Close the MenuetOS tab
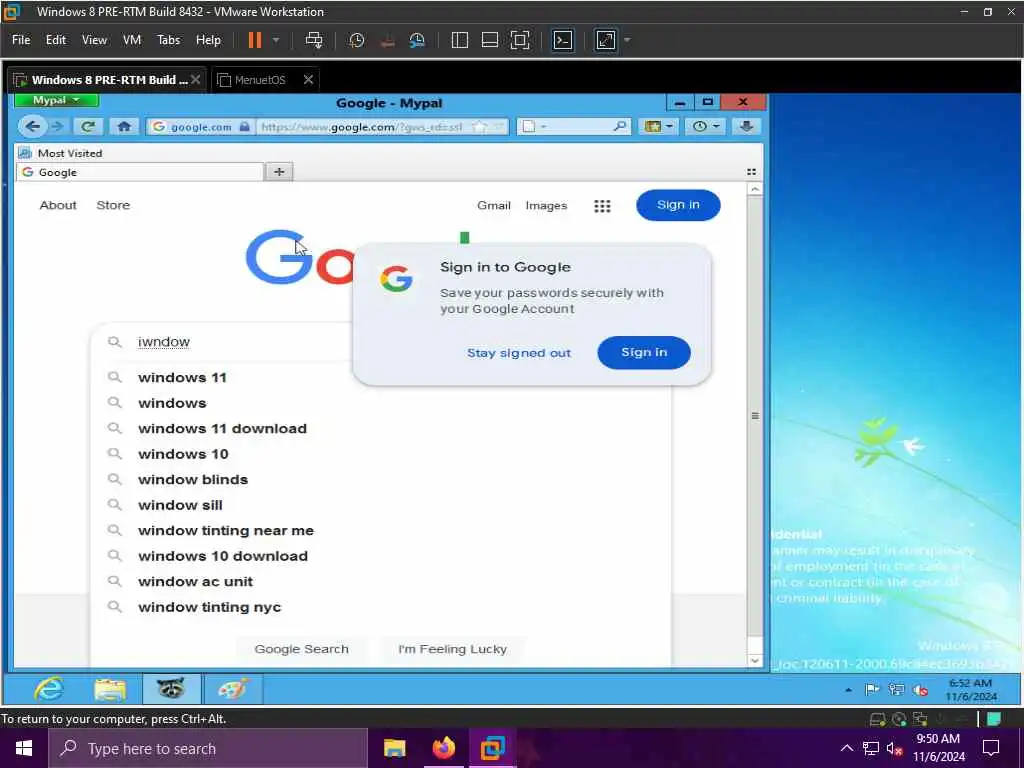The image size is (1024, 768). pos(308,80)
